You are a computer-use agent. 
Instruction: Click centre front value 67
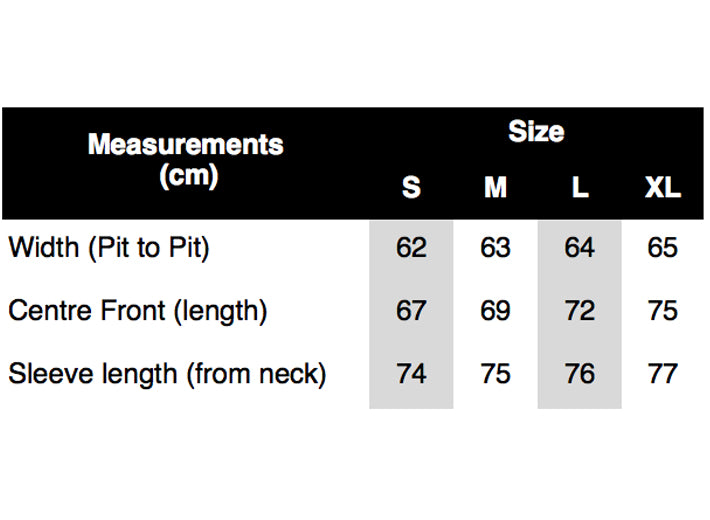click(x=411, y=311)
